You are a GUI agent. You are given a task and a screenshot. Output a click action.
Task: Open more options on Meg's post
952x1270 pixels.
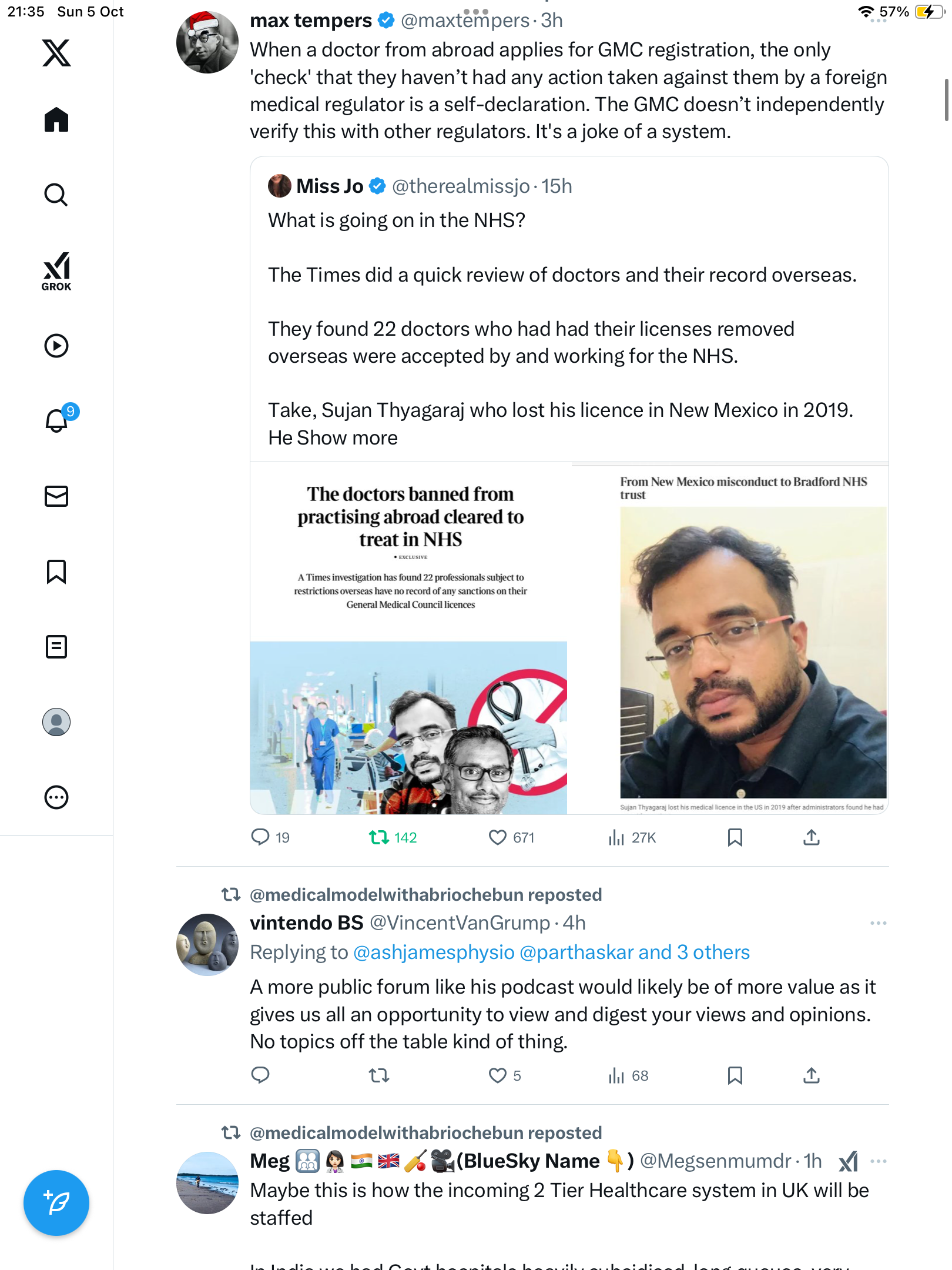click(x=879, y=1161)
